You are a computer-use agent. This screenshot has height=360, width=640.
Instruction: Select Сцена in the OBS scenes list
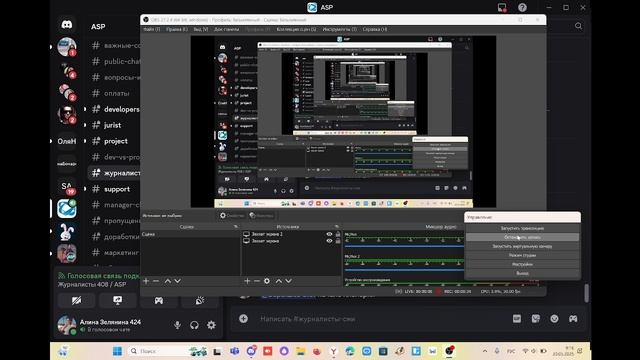point(190,234)
